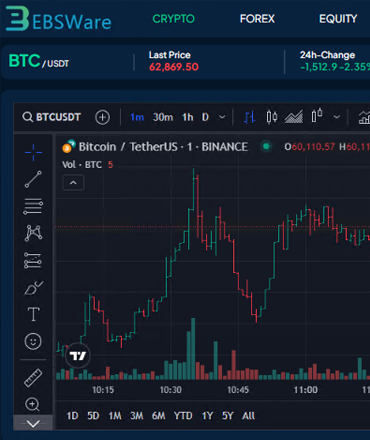
Task: Click the Vol · BTC indicator label
Action: (x=82, y=165)
